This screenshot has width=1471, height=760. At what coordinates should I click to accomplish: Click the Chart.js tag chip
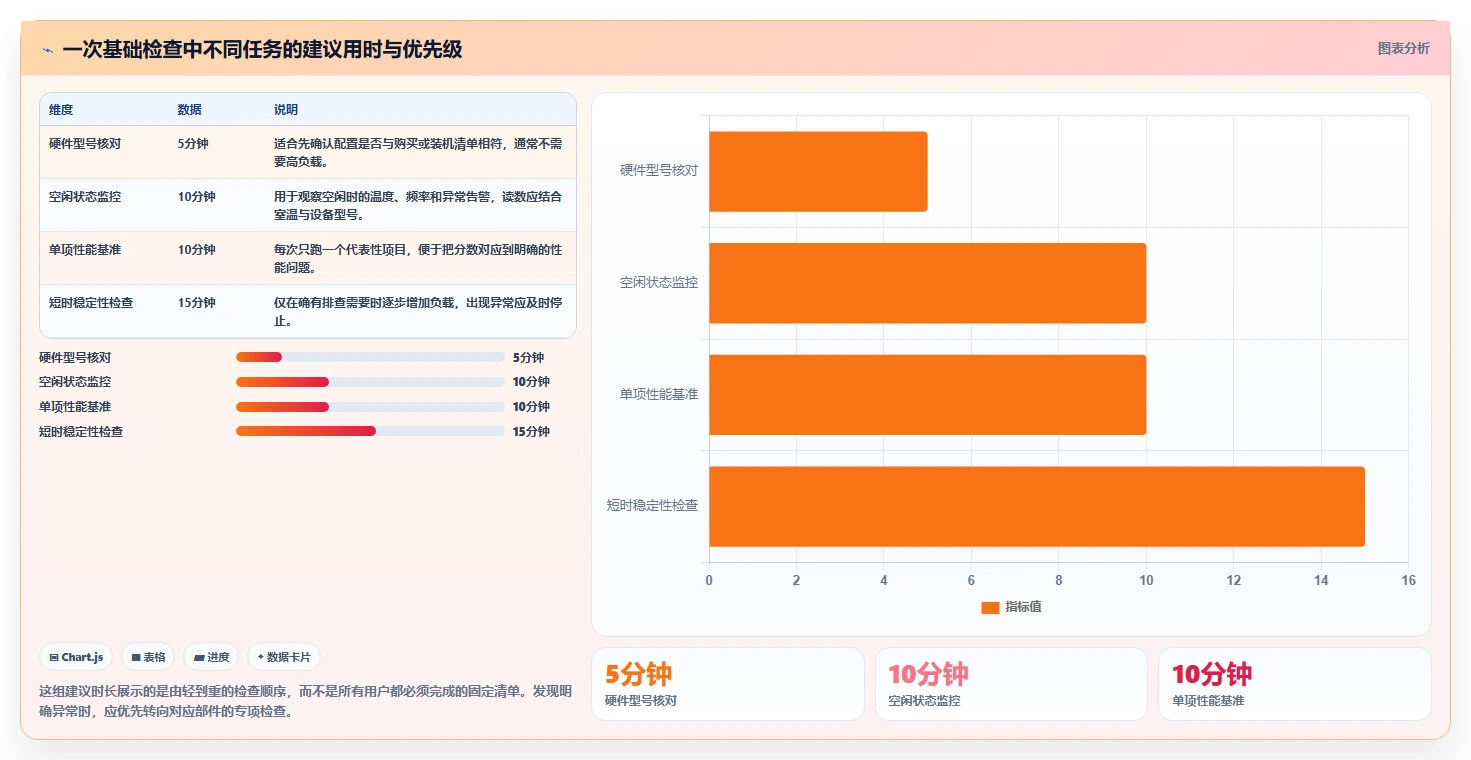tap(76, 657)
